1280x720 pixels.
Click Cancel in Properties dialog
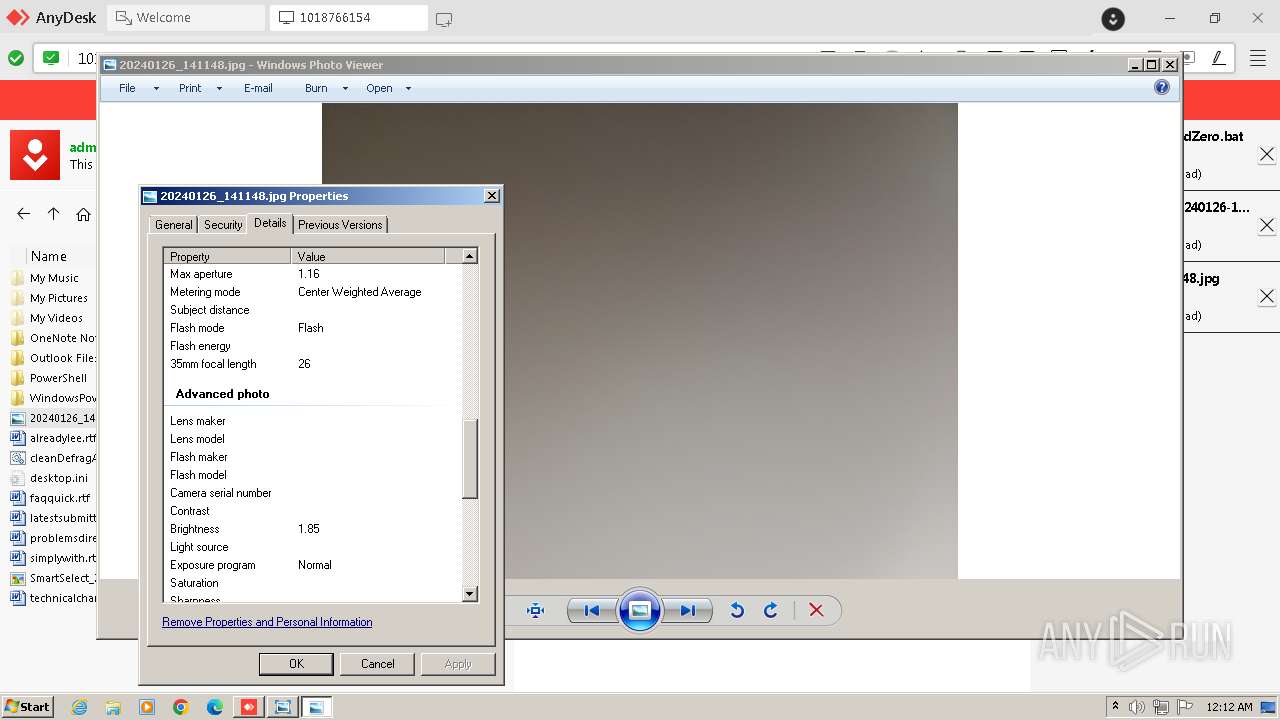378,664
